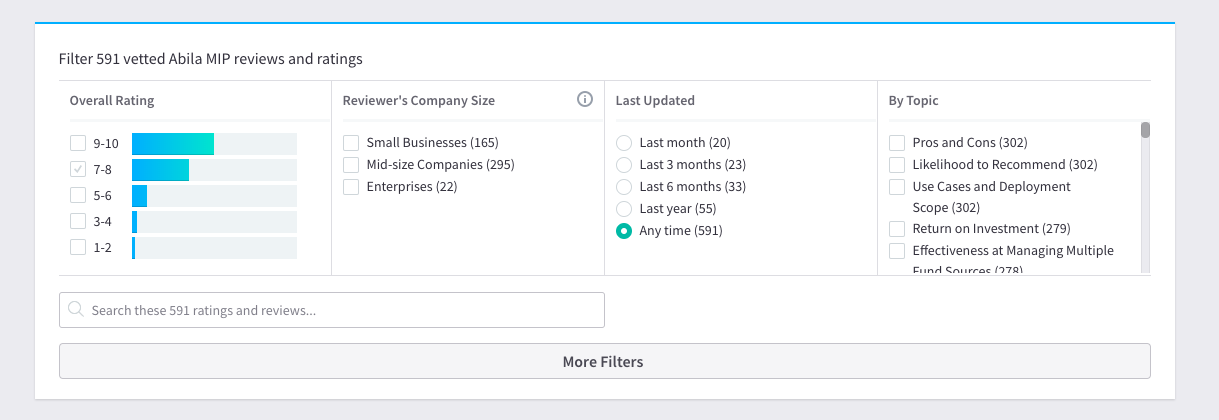Click the 9-10 rating distribution bar
1219x420 pixels.
point(214,144)
